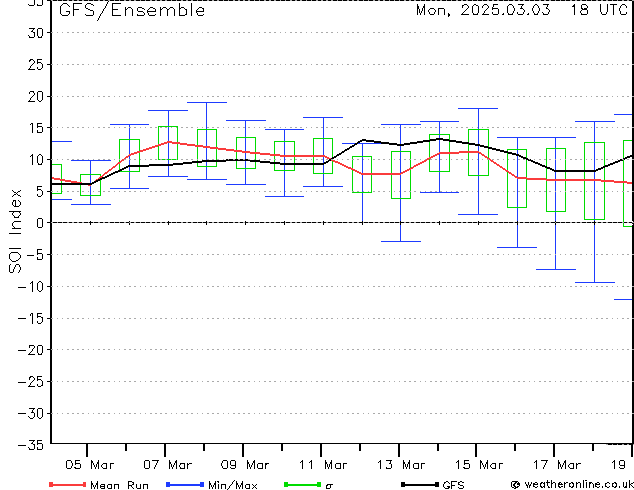634x490 pixels.
Task: Click the SOI Index axis title
Action: pos(15,231)
